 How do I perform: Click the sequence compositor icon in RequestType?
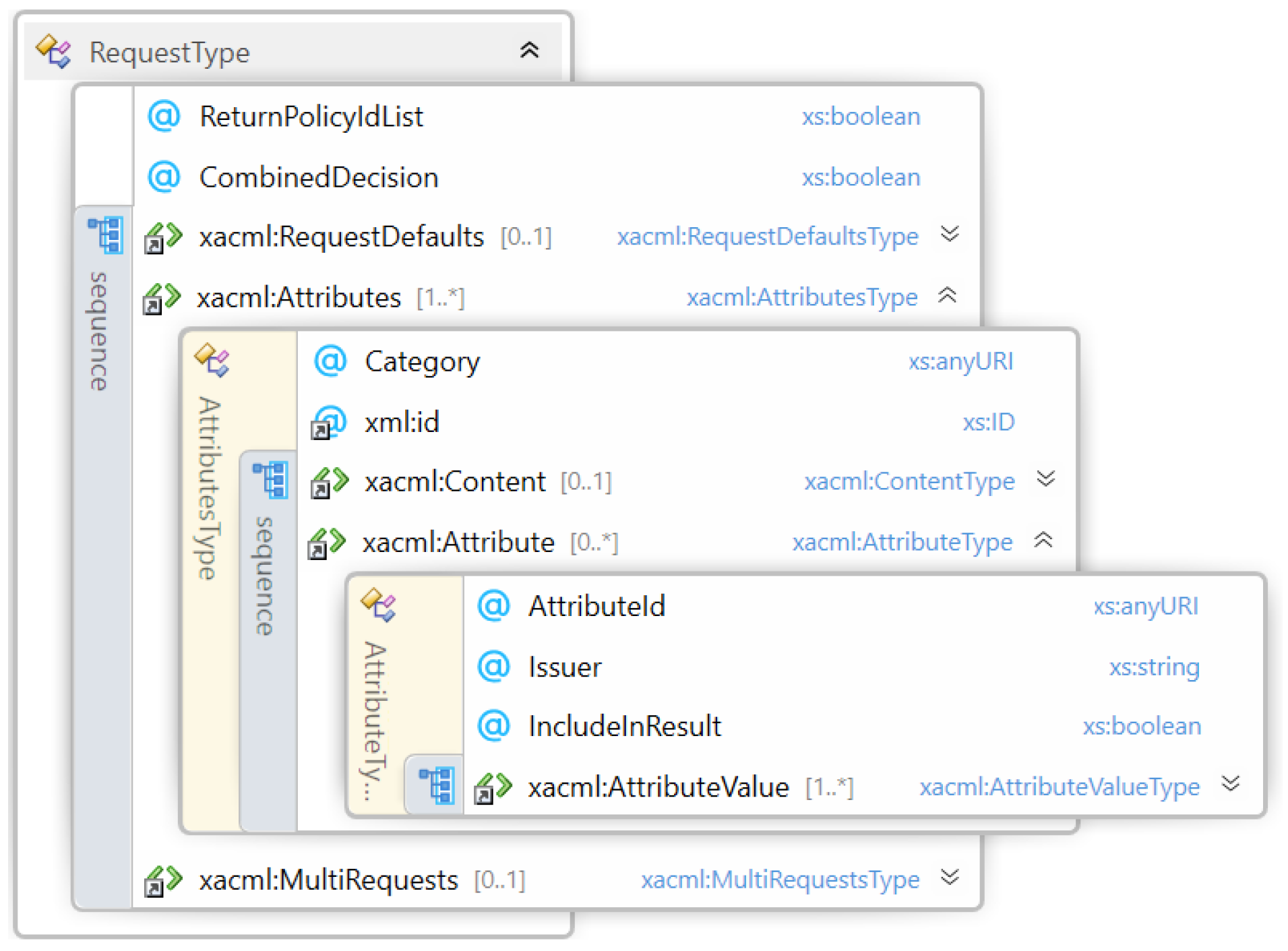coord(105,235)
